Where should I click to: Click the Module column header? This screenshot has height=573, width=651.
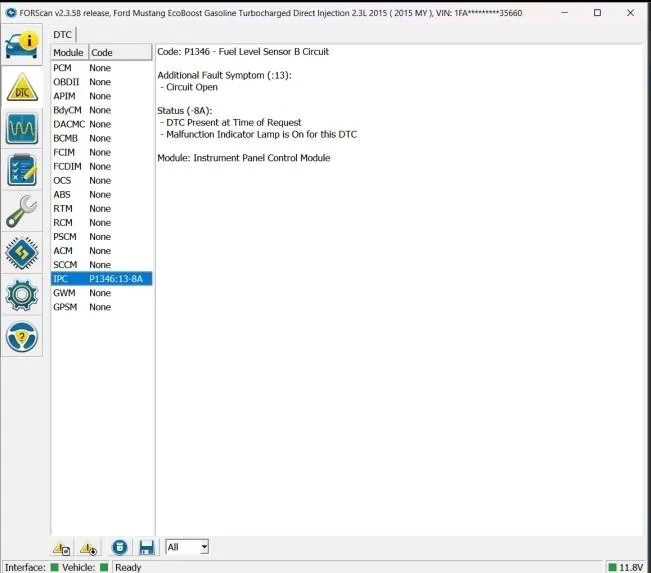[x=69, y=53]
